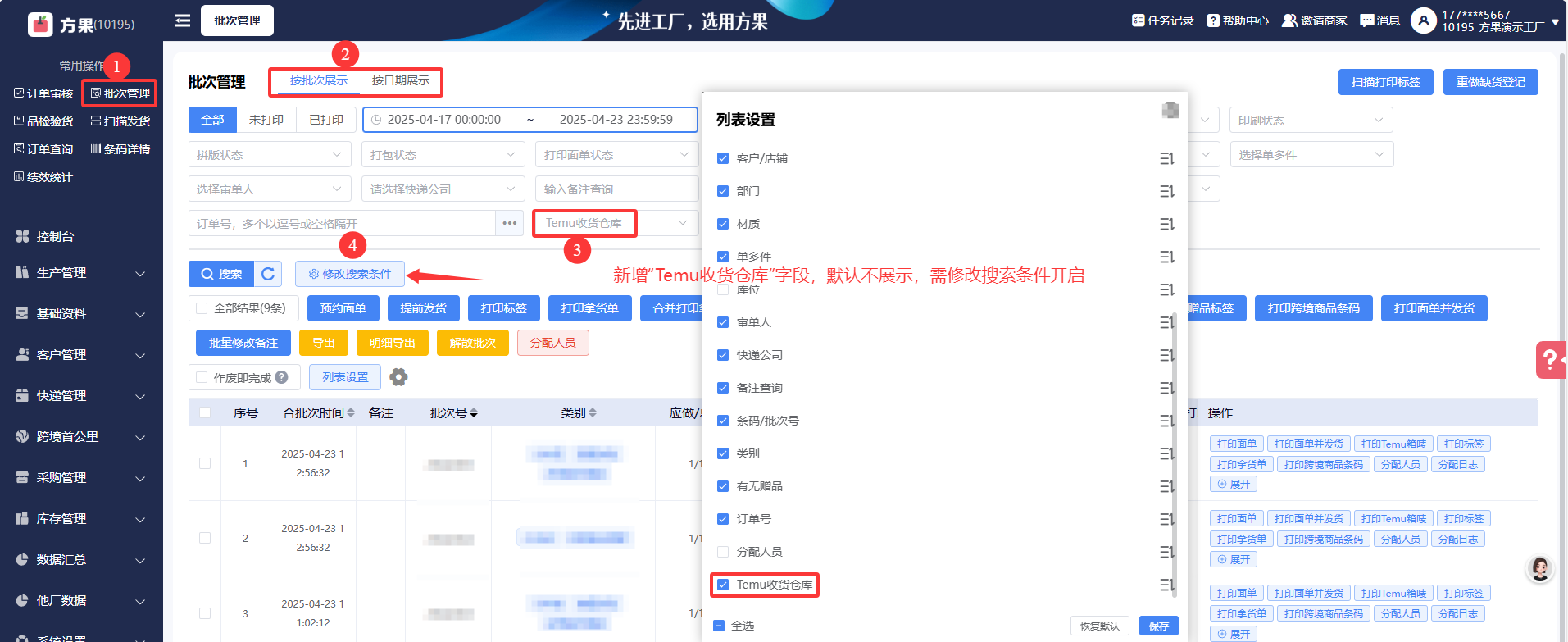Save the list settings with 保存

[x=1159, y=626]
